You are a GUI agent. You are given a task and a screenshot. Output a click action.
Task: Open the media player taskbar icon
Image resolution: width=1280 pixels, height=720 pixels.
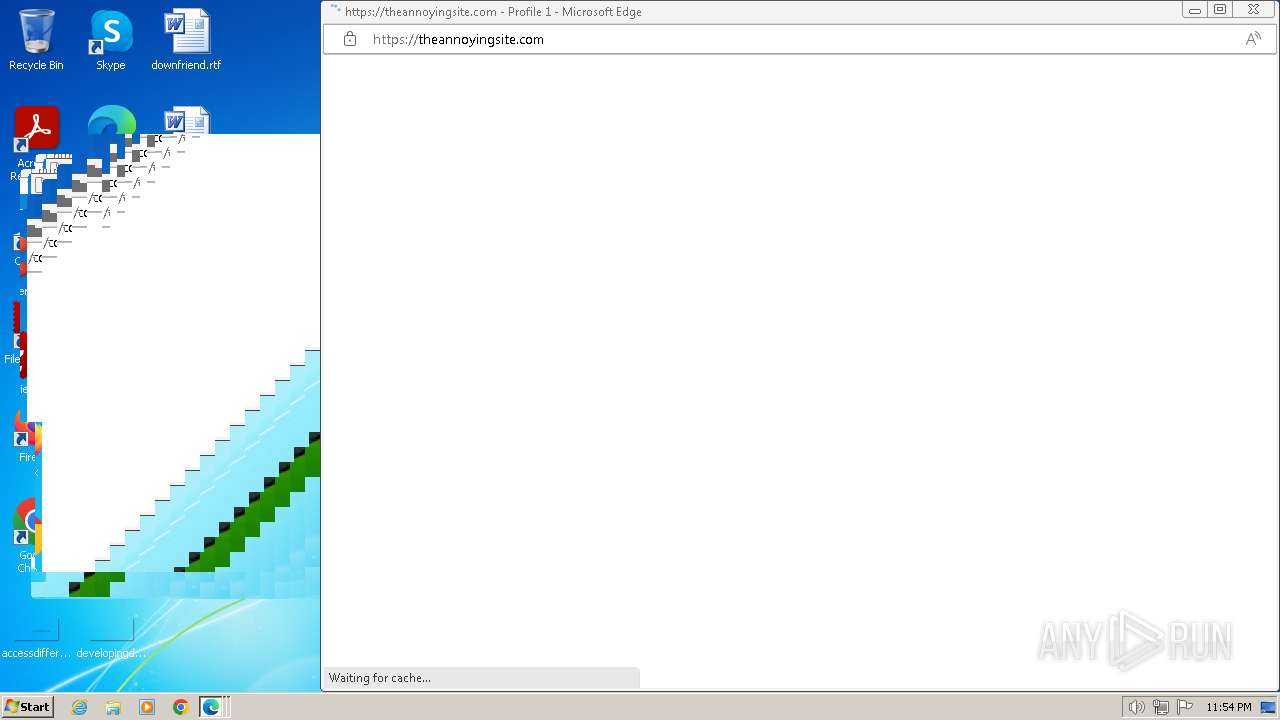click(147, 707)
